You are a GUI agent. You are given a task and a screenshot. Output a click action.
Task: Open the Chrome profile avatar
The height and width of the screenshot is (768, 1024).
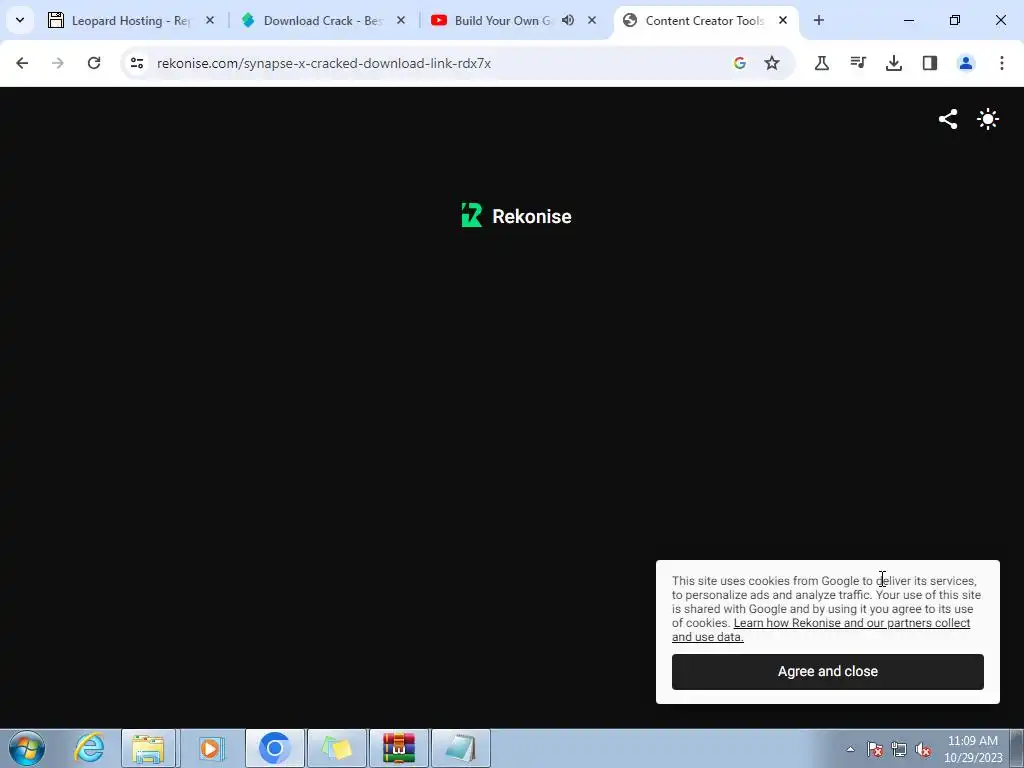click(965, 63)
